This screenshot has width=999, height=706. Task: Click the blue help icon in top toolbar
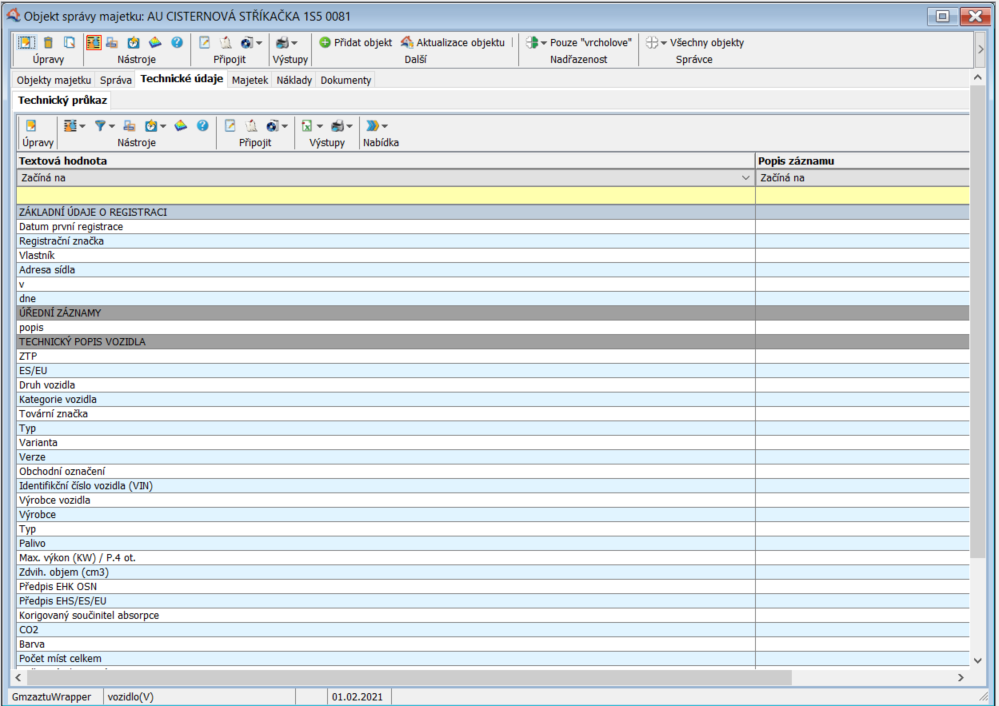pyautogui.click(x=177, y=43)
